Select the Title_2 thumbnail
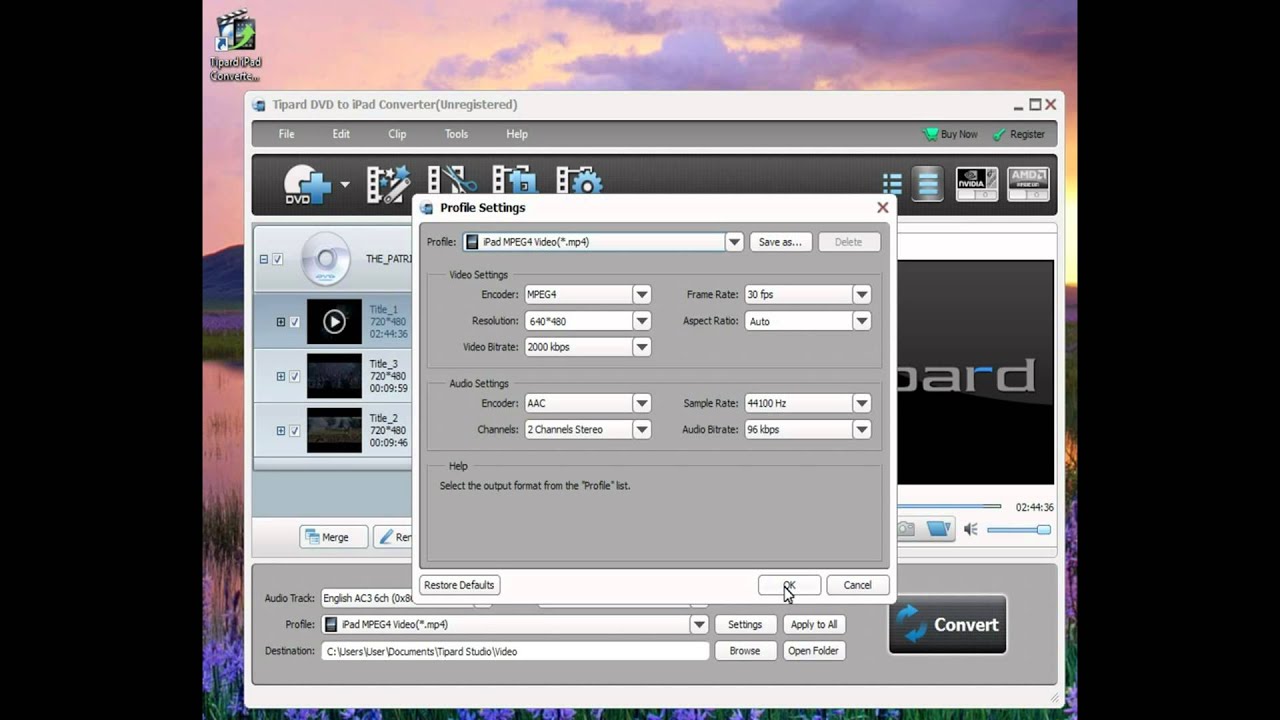The image size is (1280, 720). (x=334, y=430)
